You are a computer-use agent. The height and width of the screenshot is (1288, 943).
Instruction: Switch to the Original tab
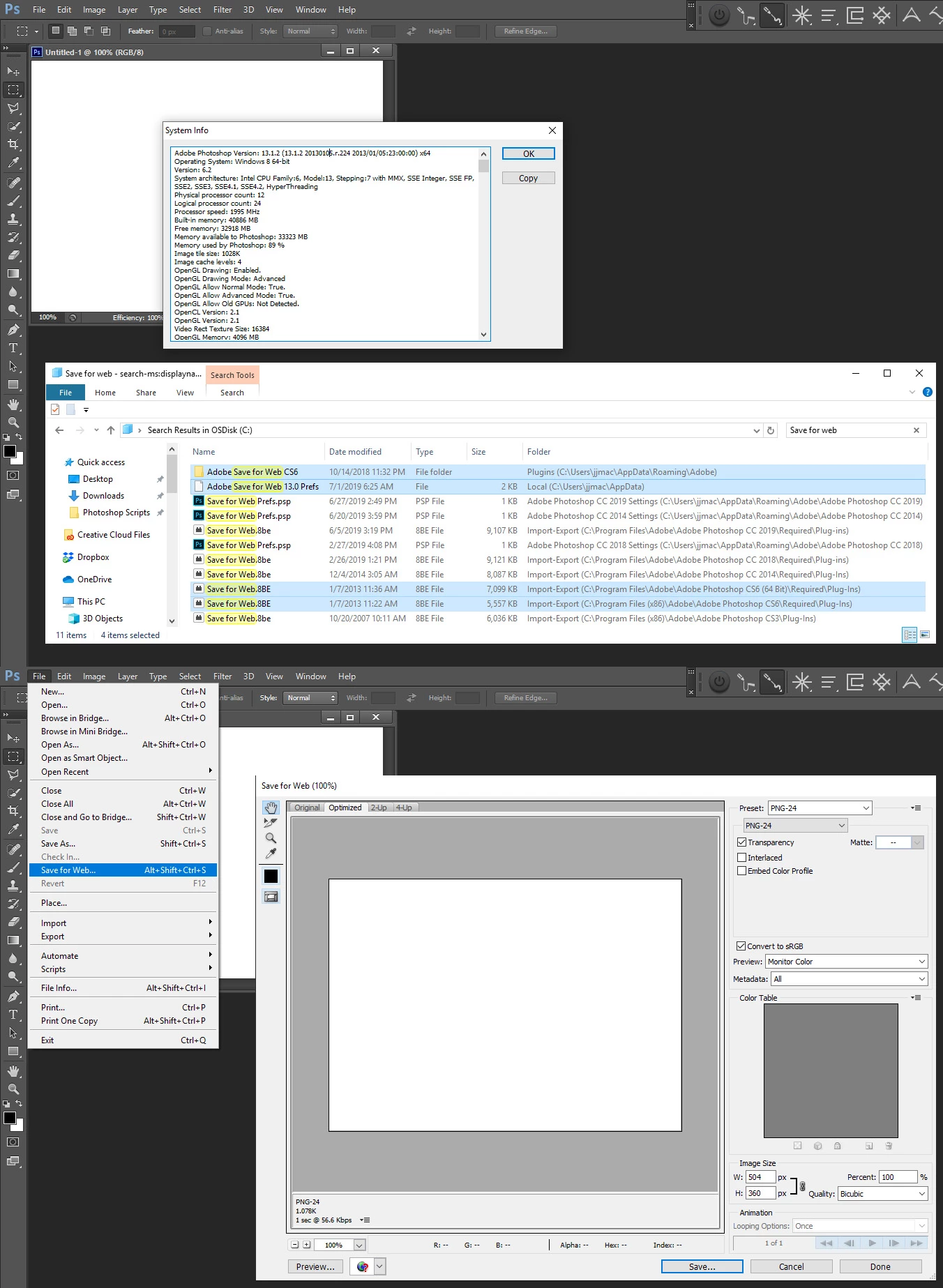307,808
